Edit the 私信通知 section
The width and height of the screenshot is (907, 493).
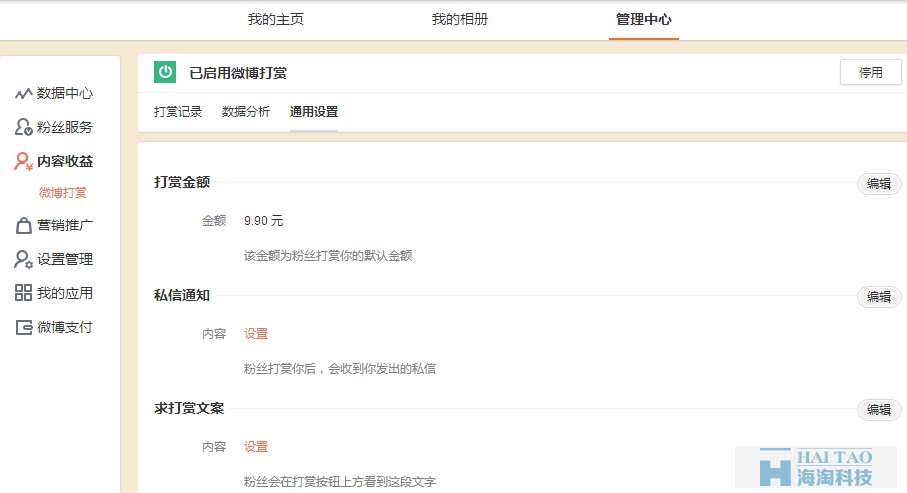point(879,297)
